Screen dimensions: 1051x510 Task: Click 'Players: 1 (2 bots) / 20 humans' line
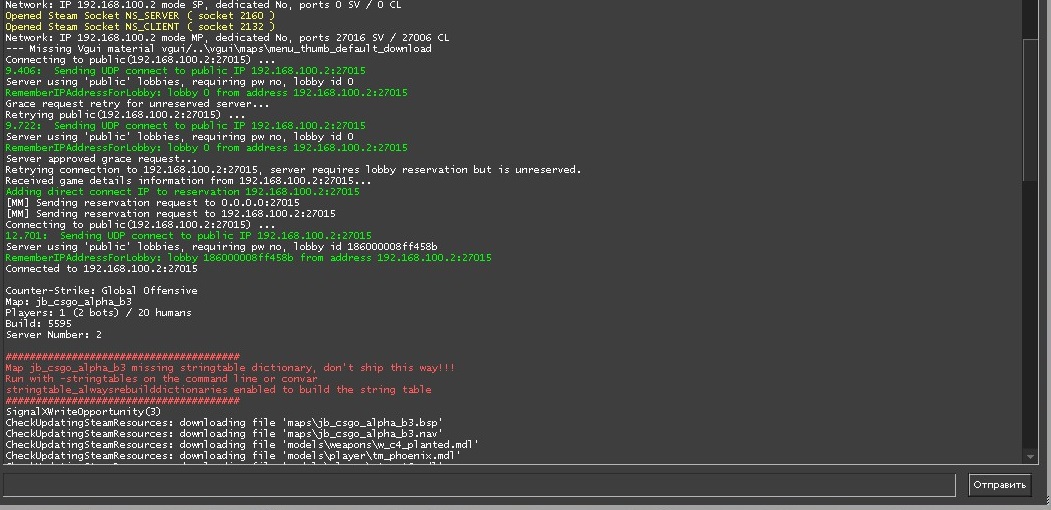pyautogui.click(x=99, y=312)
